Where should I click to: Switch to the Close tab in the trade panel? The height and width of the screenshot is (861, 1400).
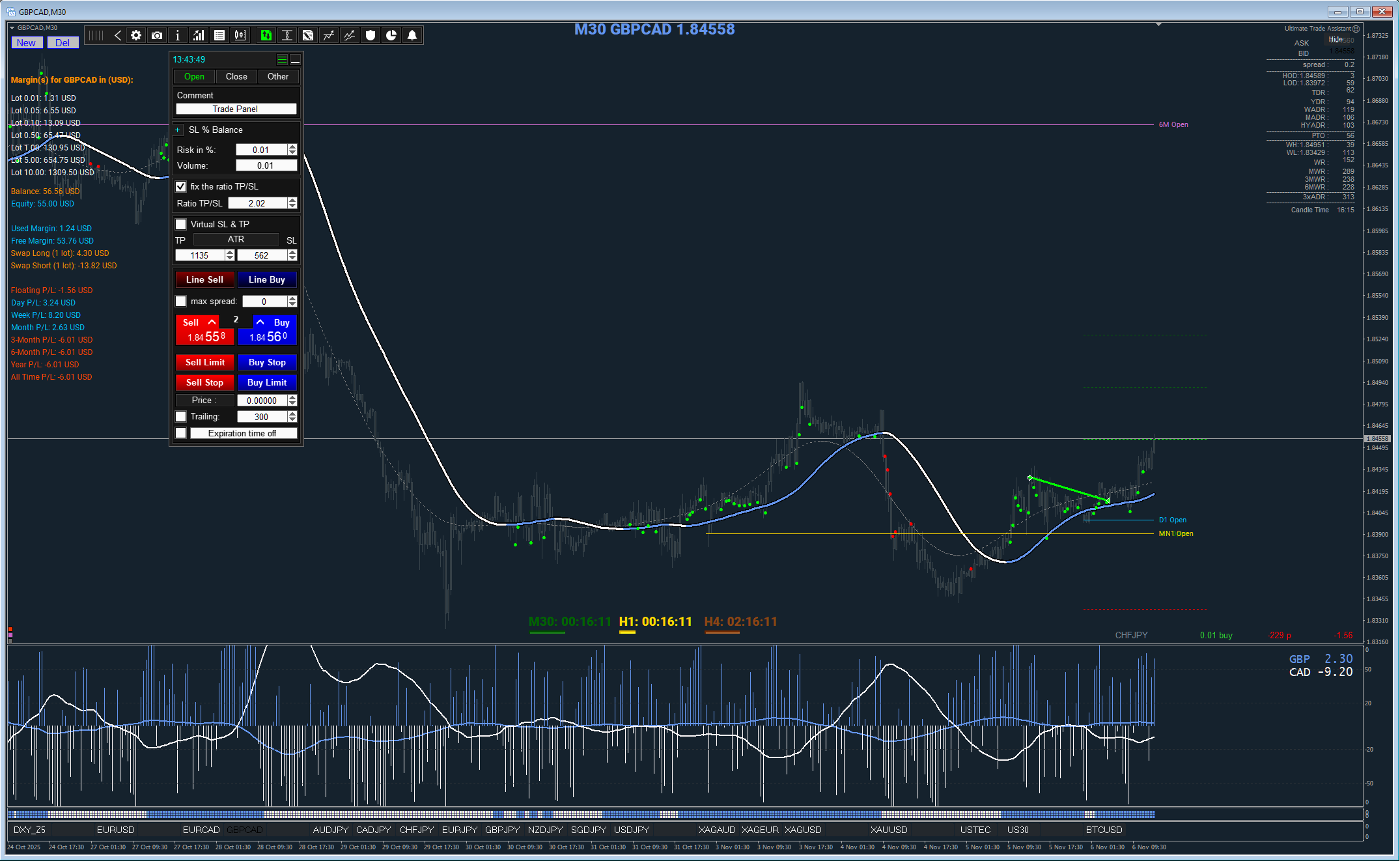[236, 76]
